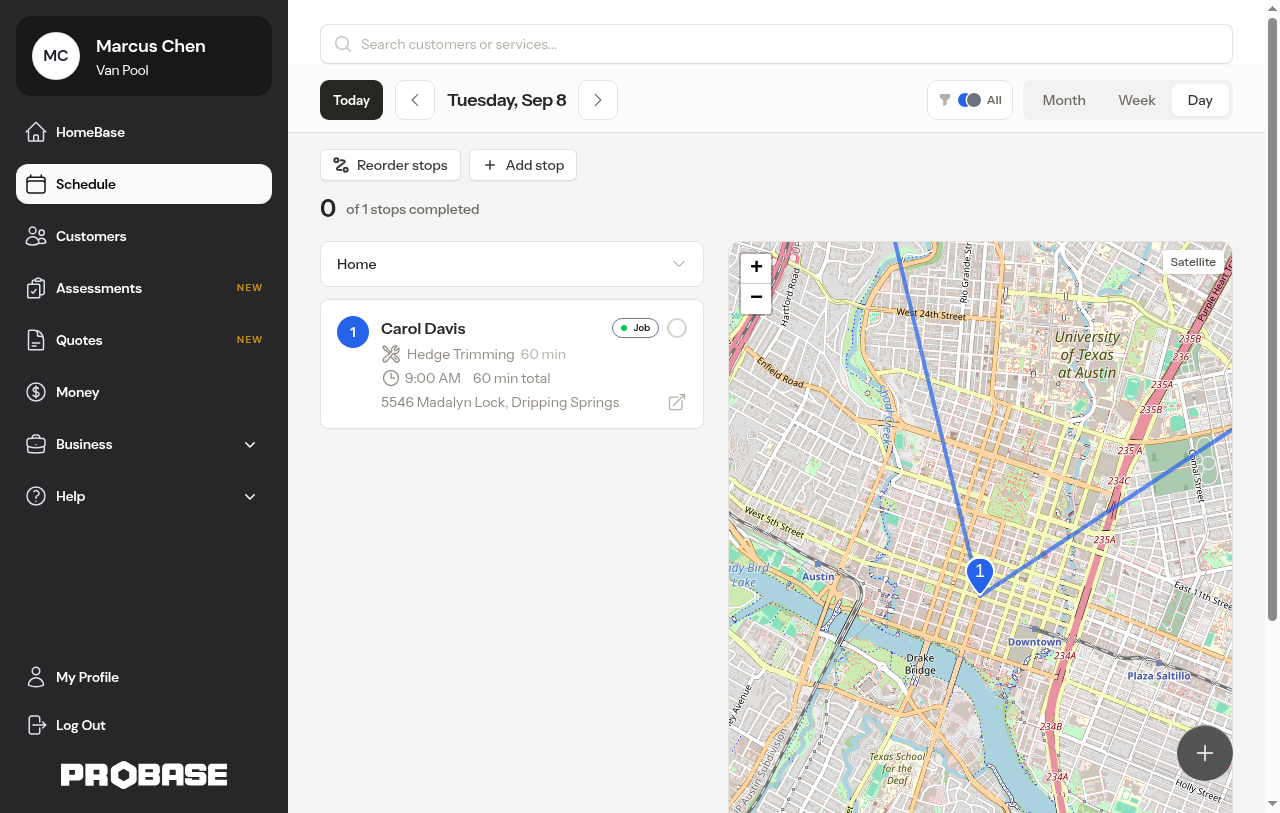The image size is (1280, 813).
Task: Go to previous day arrow
Action: pos(415,100)
